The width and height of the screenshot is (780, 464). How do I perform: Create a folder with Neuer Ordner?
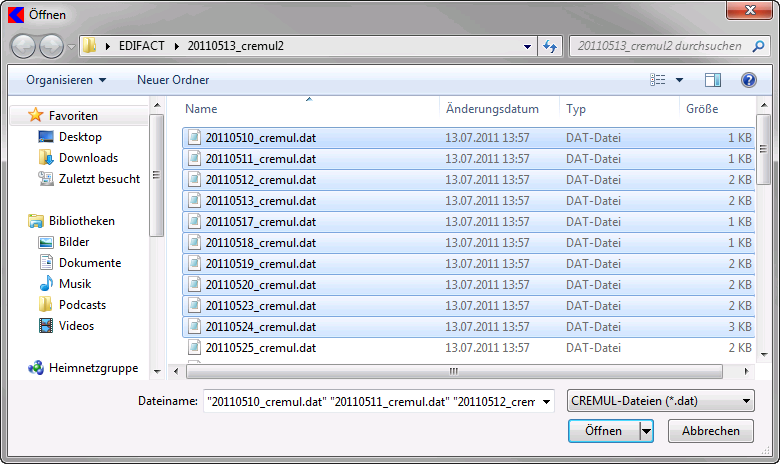pos(173,80)
